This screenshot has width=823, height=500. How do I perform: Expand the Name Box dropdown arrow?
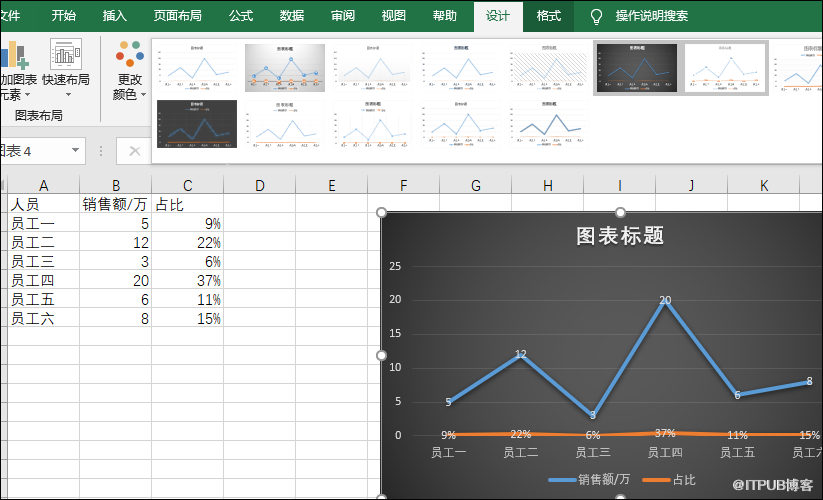click(x=76, y=151)
